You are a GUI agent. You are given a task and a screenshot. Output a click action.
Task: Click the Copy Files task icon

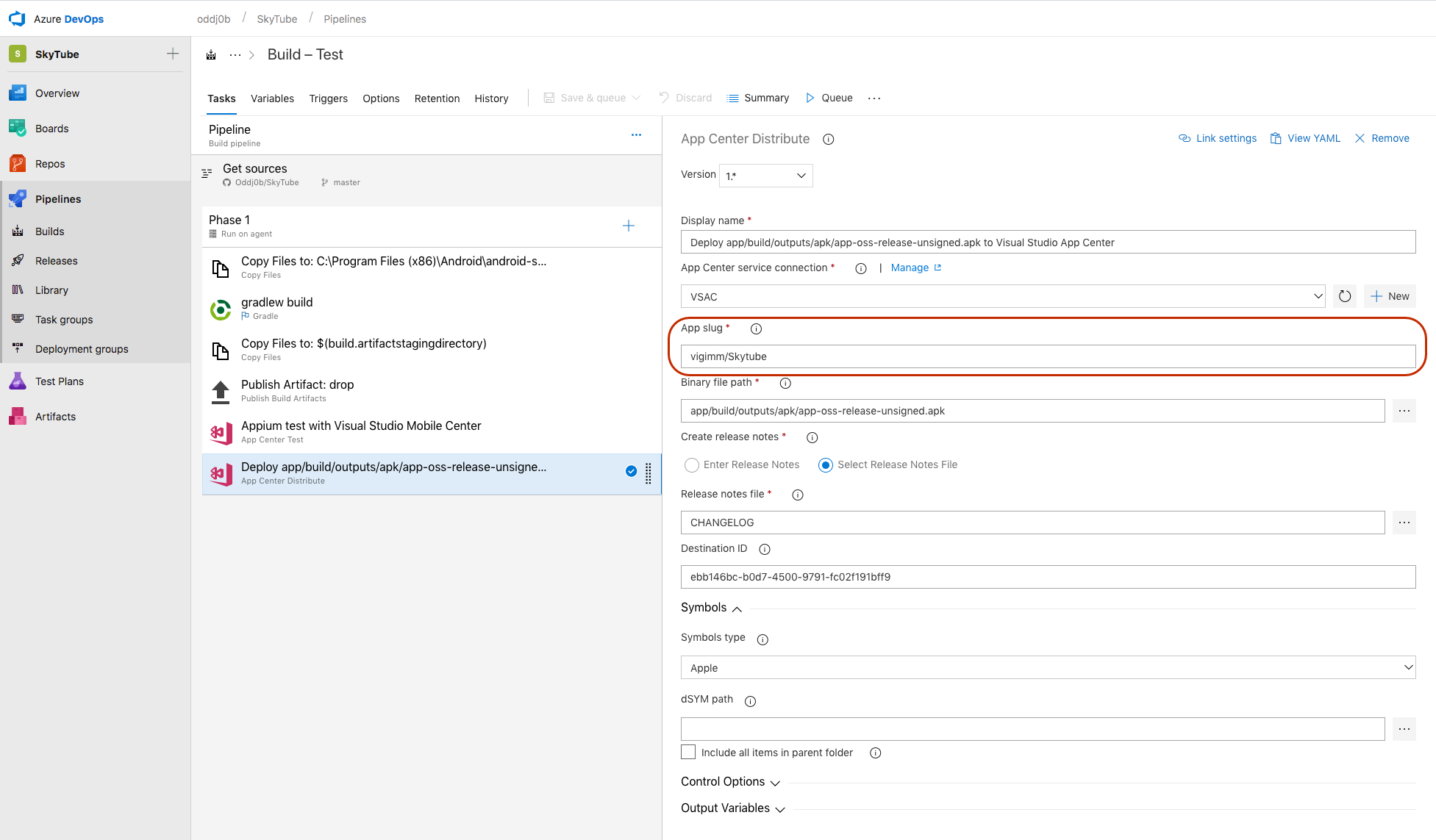pos(221,267)
